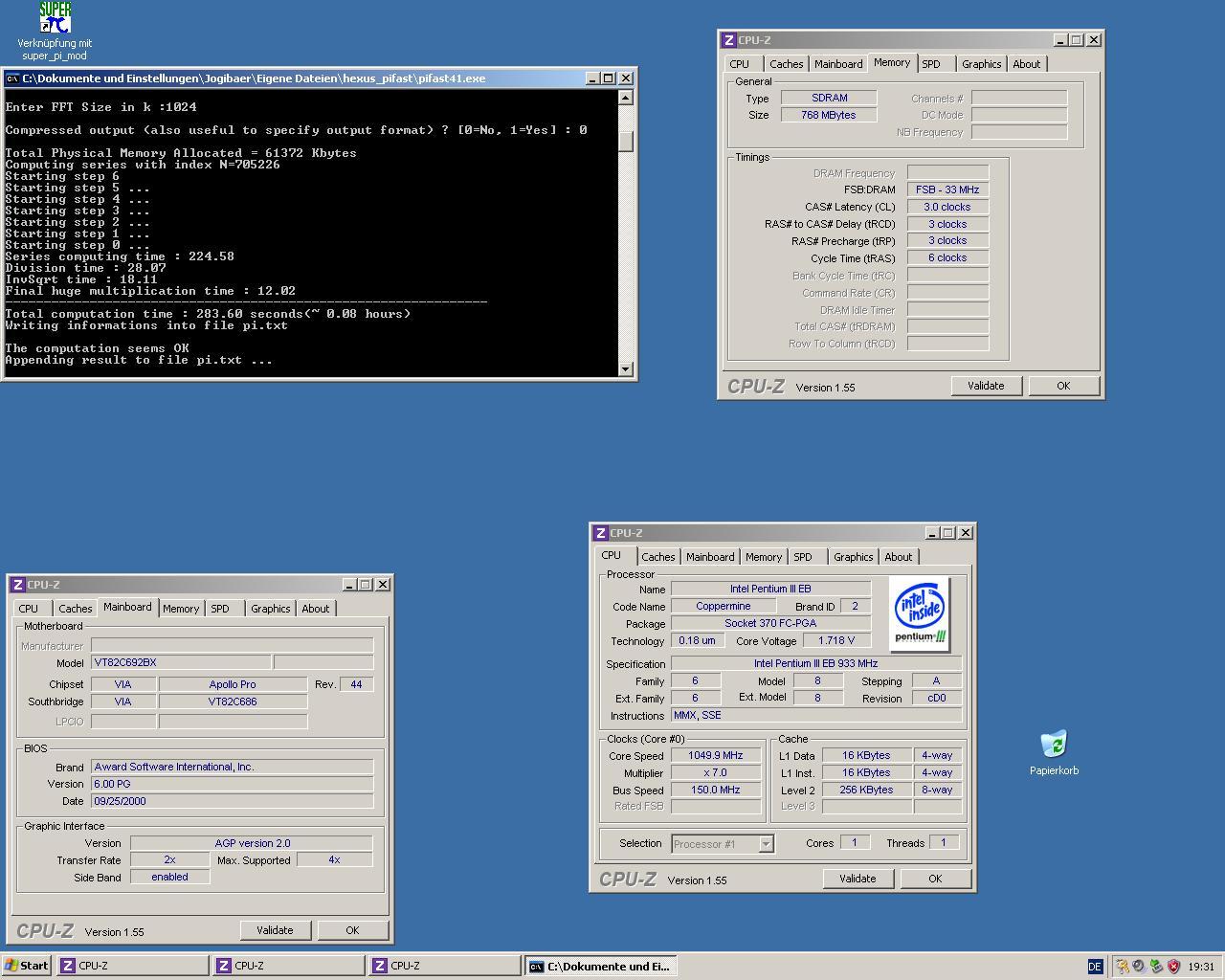Click the green tray icon third from left

1156,967
